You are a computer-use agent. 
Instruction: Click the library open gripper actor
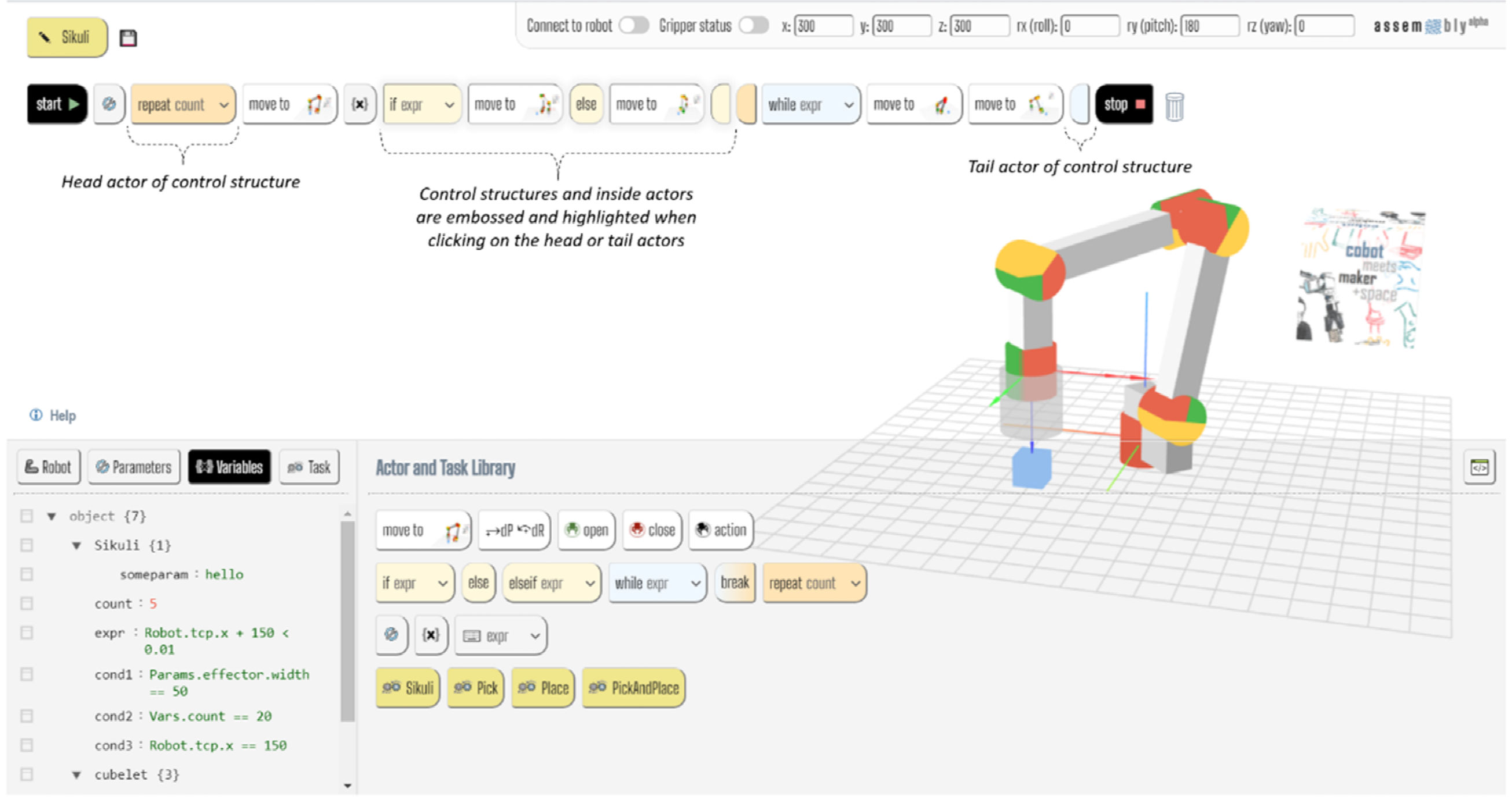[586, 530]
